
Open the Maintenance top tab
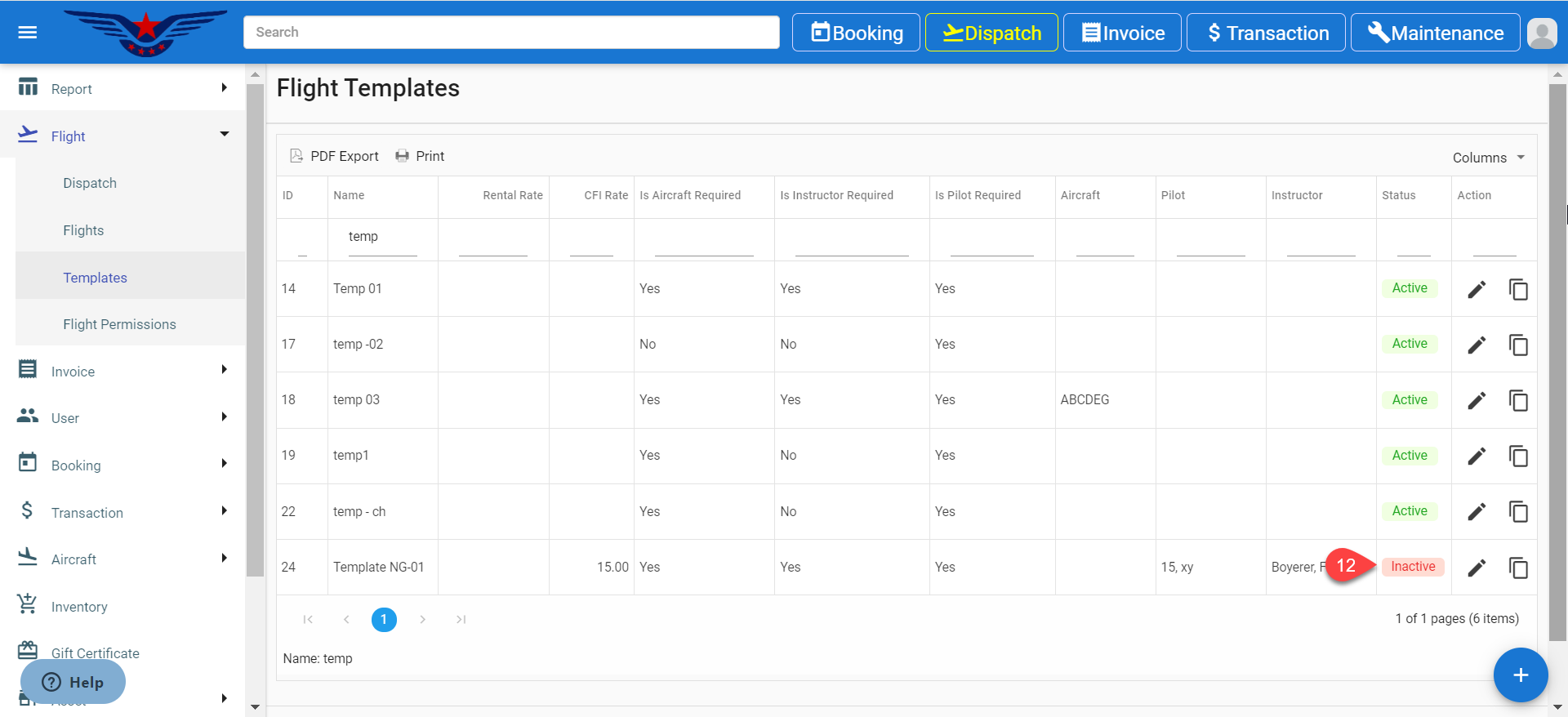click(x=1435, y=33)
